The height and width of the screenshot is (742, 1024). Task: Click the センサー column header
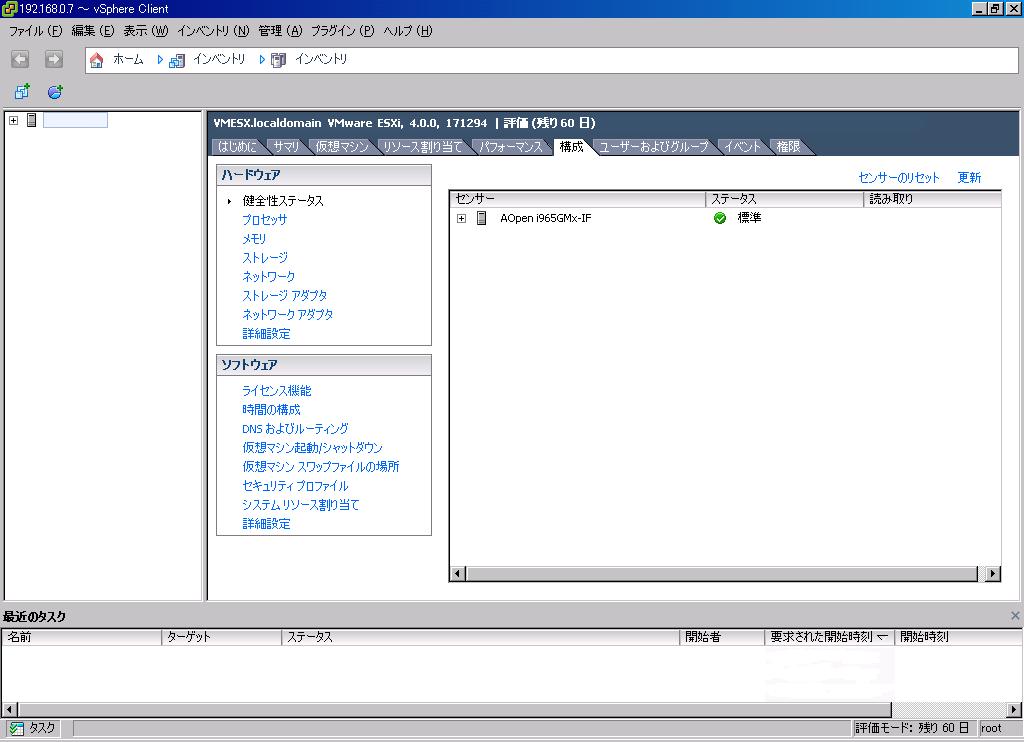tap(578, 199)
